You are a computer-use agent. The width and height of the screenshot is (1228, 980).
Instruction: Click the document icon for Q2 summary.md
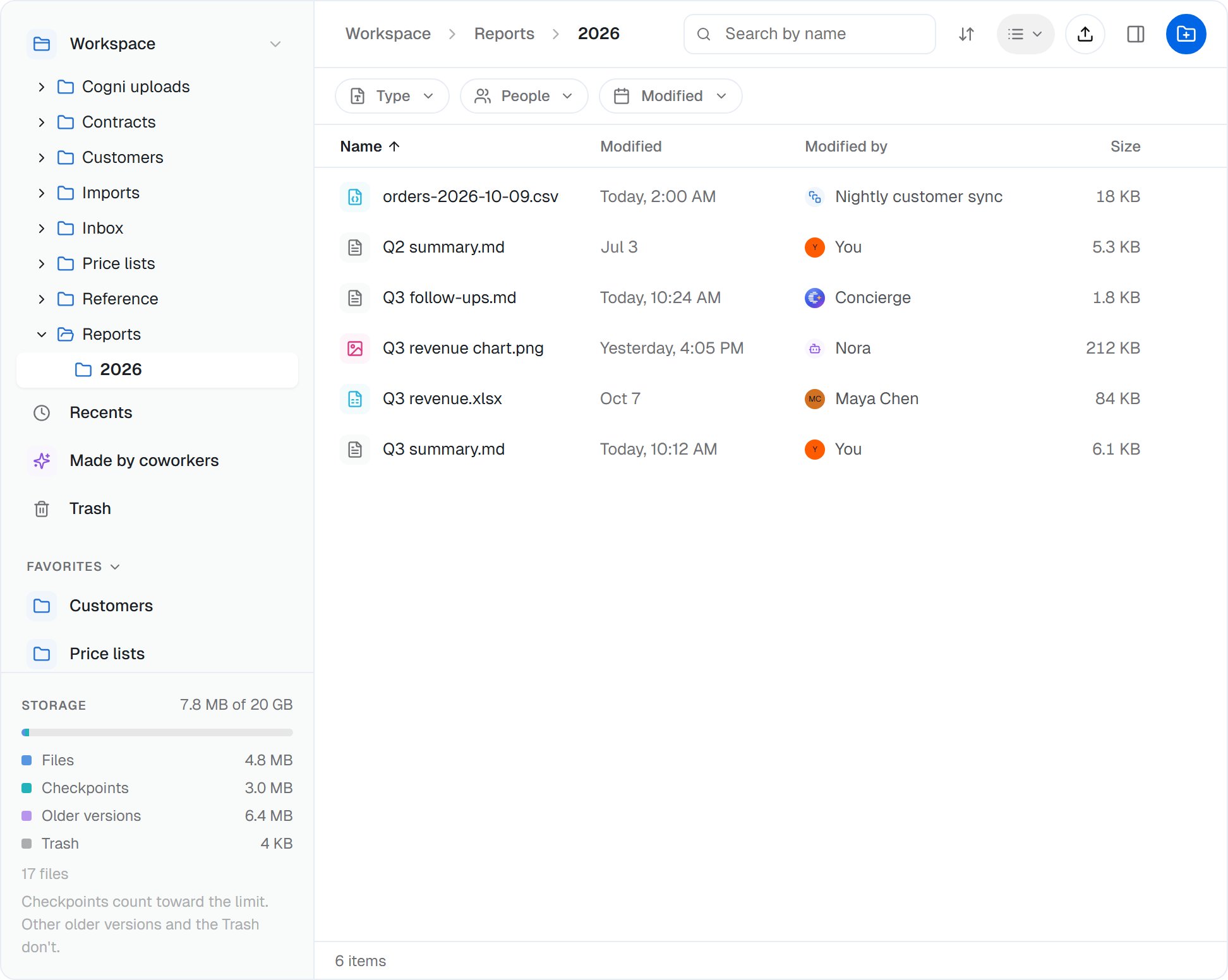(355, 248)
